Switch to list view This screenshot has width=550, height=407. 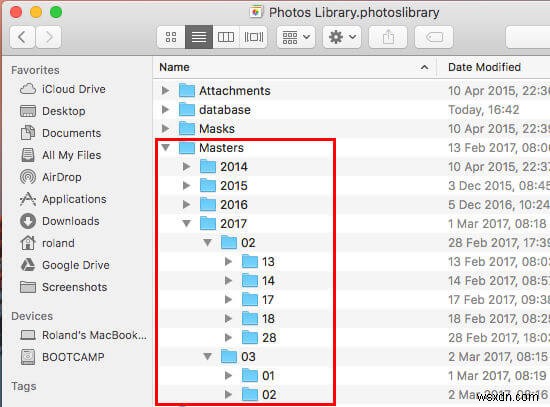click(x=199, y=37)
